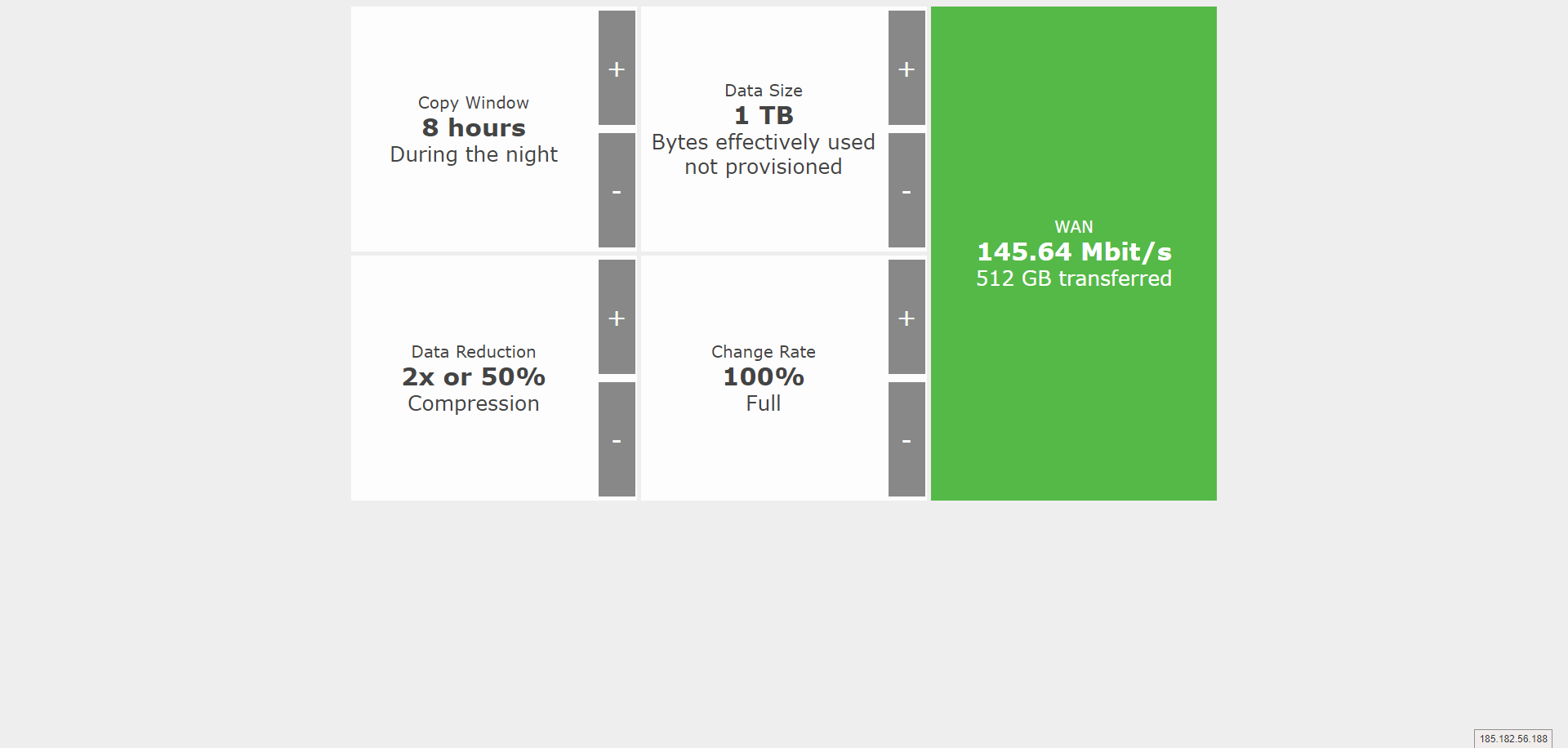Lower Data Reduction ratio using minus
Viewport: 1568px width, 748px height.
617,439
